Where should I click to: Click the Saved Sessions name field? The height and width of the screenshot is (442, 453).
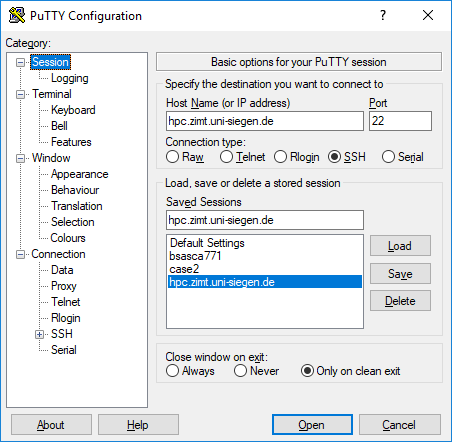pos(265,220)
